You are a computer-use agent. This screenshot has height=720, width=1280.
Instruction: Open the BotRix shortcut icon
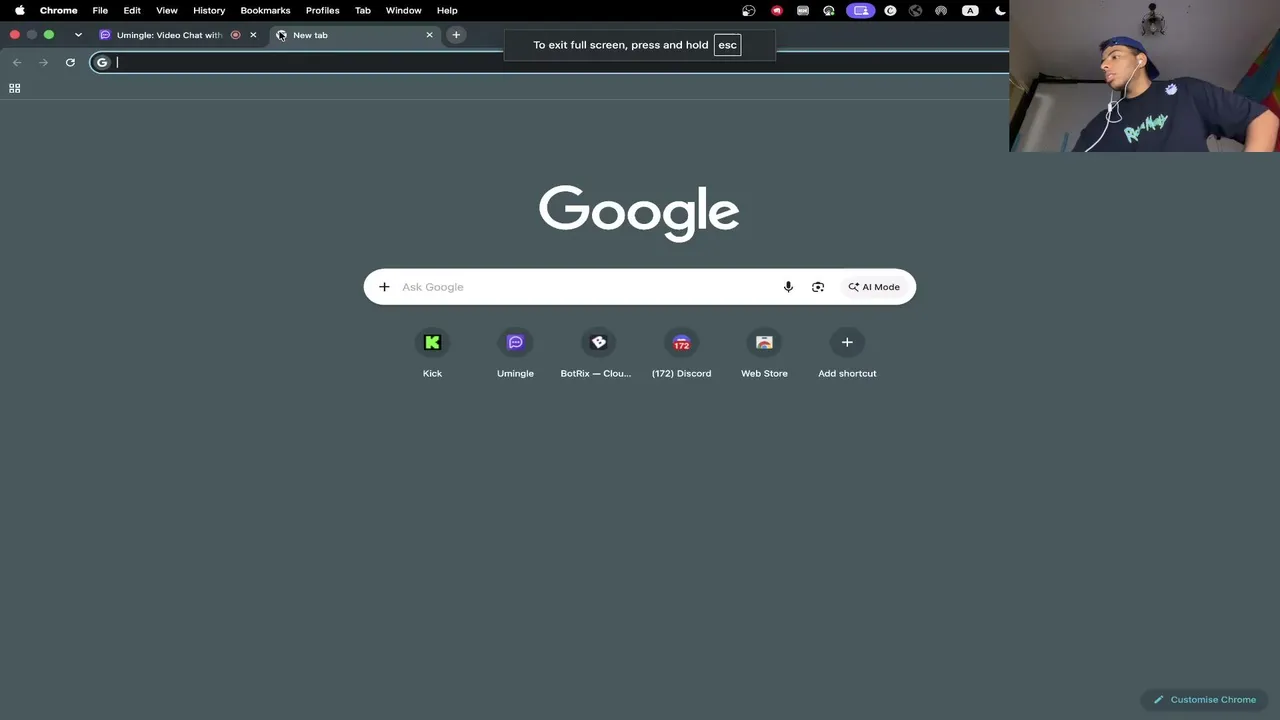(x=598, y=343)
